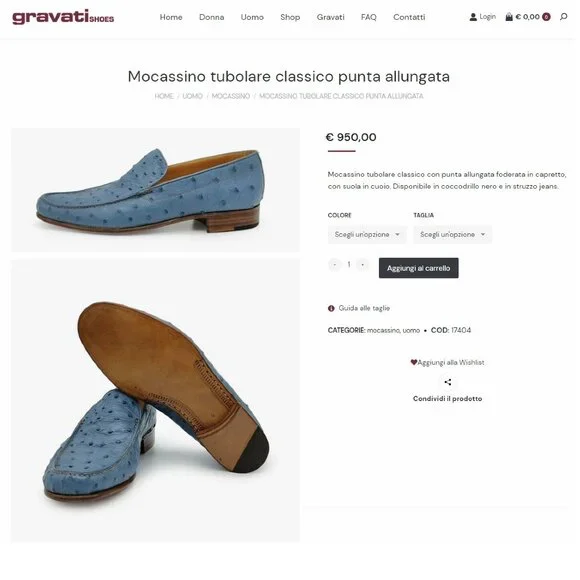Decrease quantity with minus button

pyautogui.click(x=334, y=264)
